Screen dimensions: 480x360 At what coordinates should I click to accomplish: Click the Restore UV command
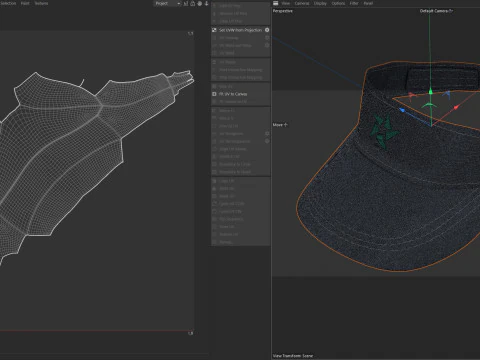point(228,234)
